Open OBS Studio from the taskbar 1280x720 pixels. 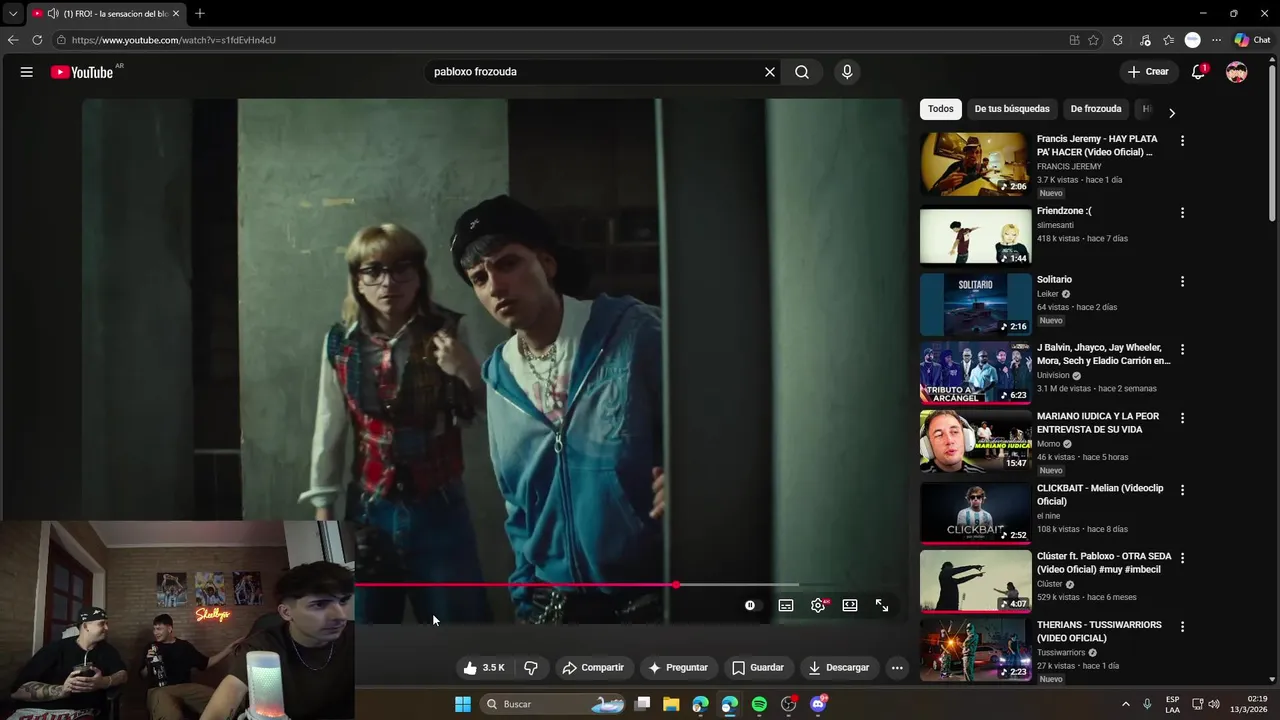[789, 704]
